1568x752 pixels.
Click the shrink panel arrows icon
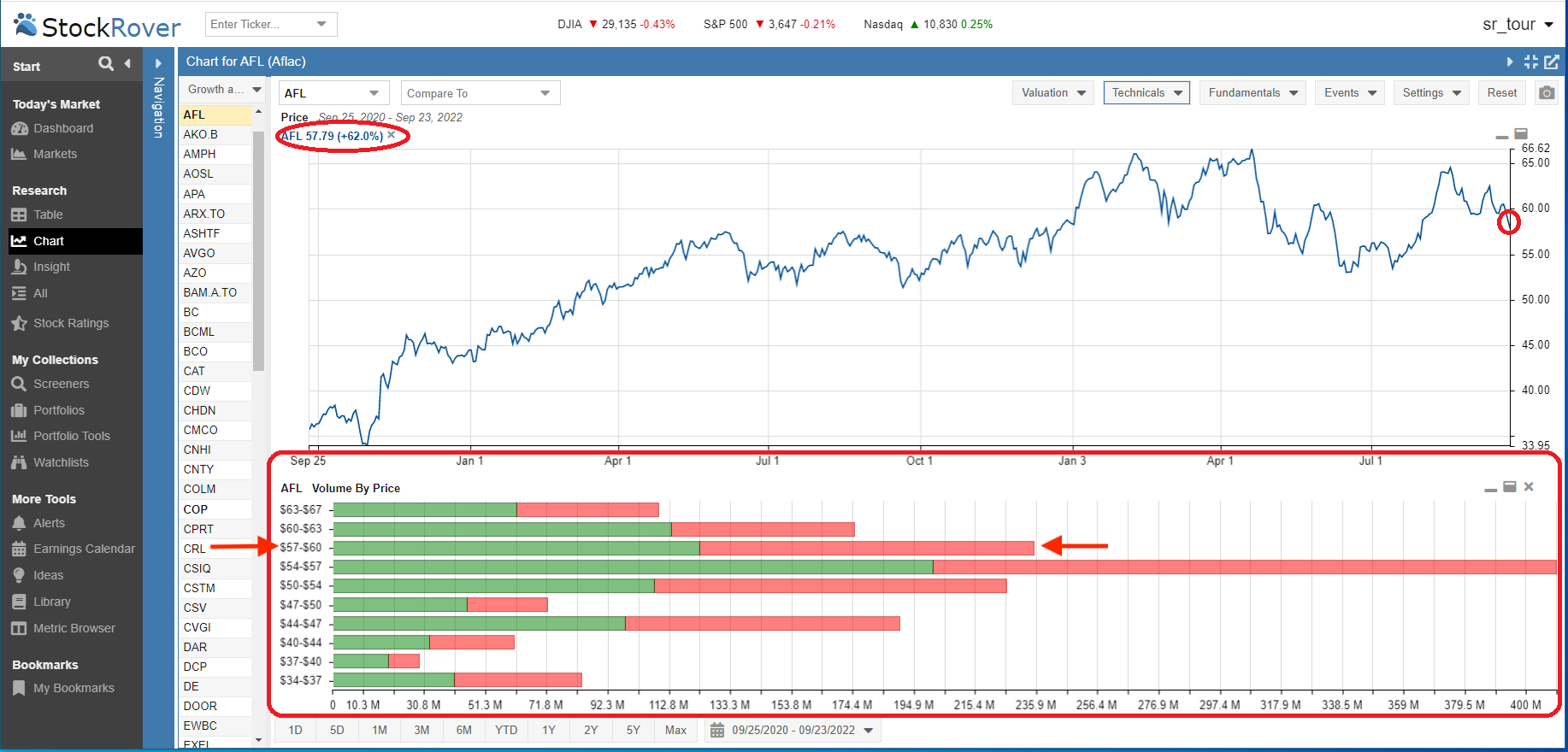1531,62
